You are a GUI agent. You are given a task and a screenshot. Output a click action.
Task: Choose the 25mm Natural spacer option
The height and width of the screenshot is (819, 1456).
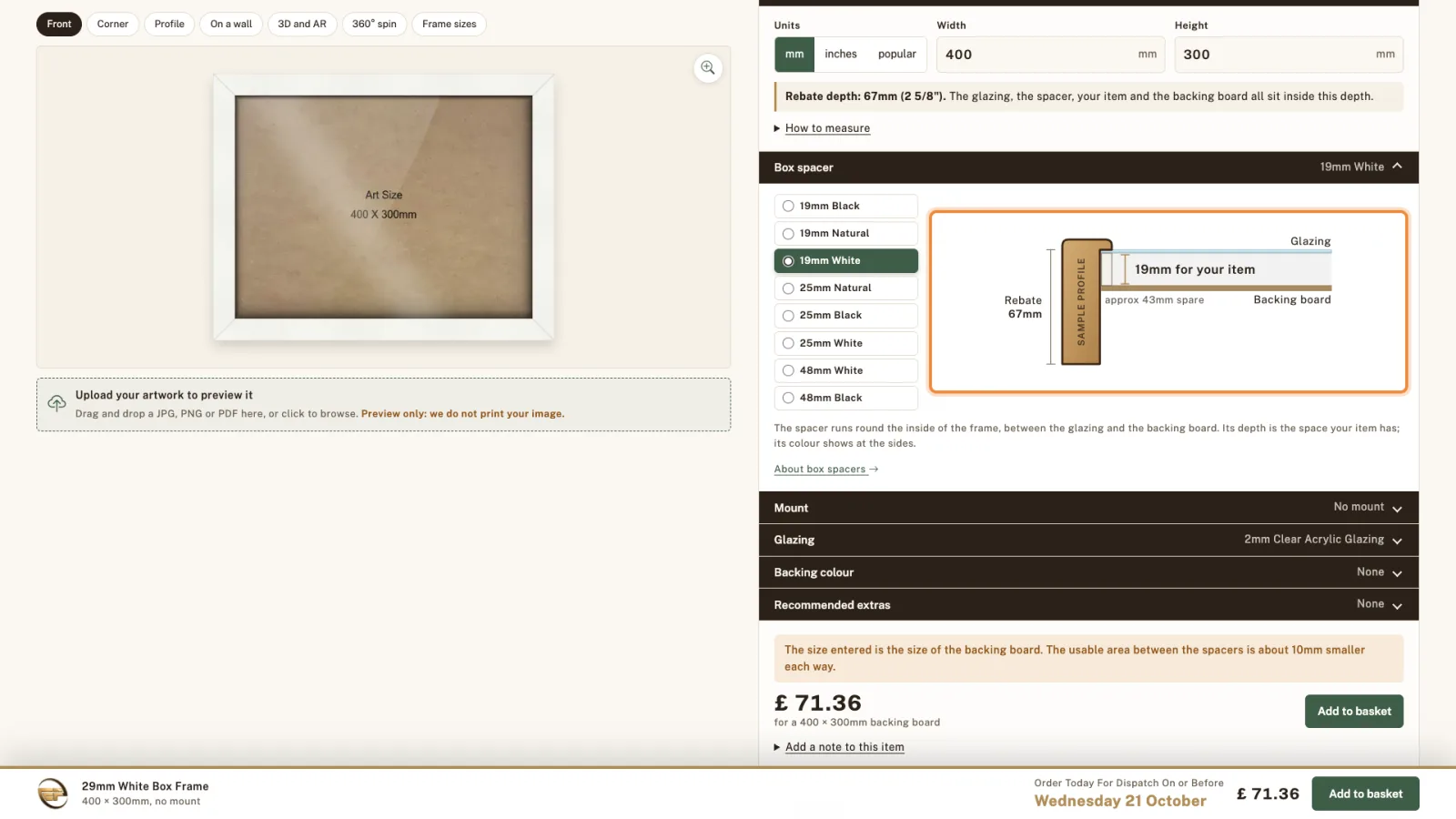[x=845, y=288]
